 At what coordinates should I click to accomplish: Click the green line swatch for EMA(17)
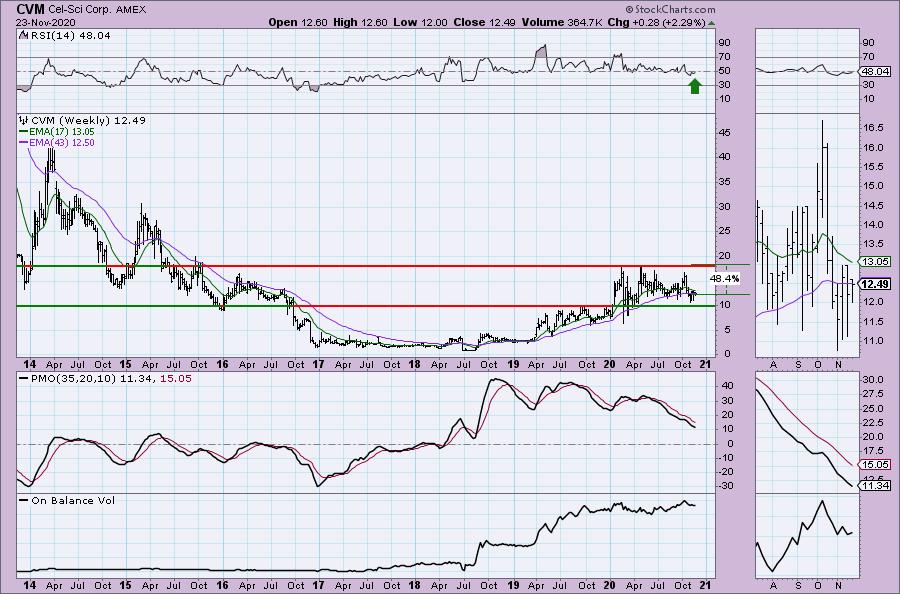point(24,132)
